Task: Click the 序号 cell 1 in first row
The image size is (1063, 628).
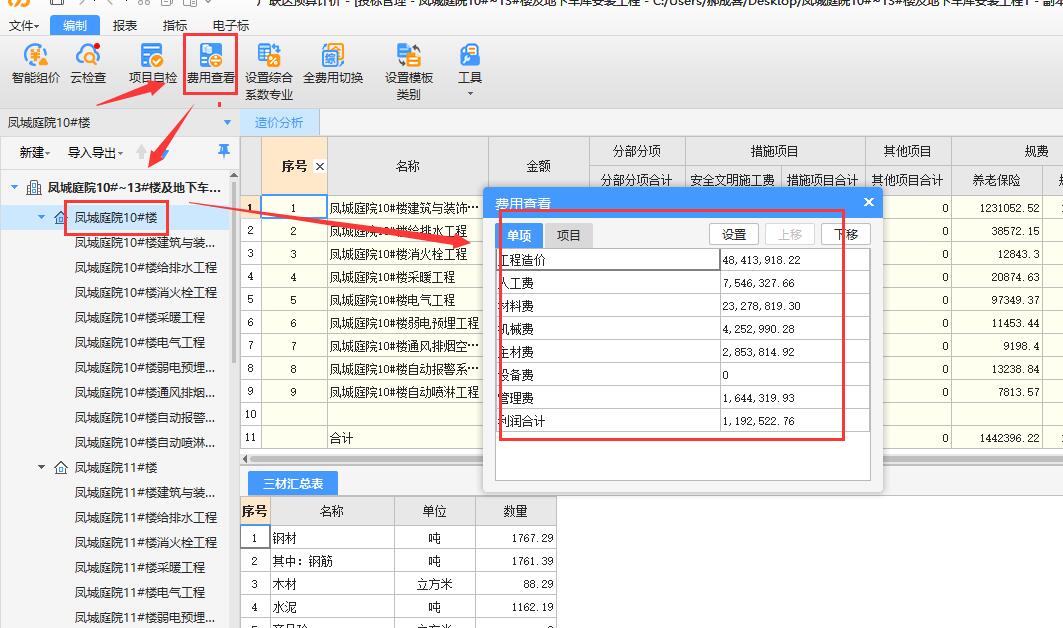Action: point(294,208)
